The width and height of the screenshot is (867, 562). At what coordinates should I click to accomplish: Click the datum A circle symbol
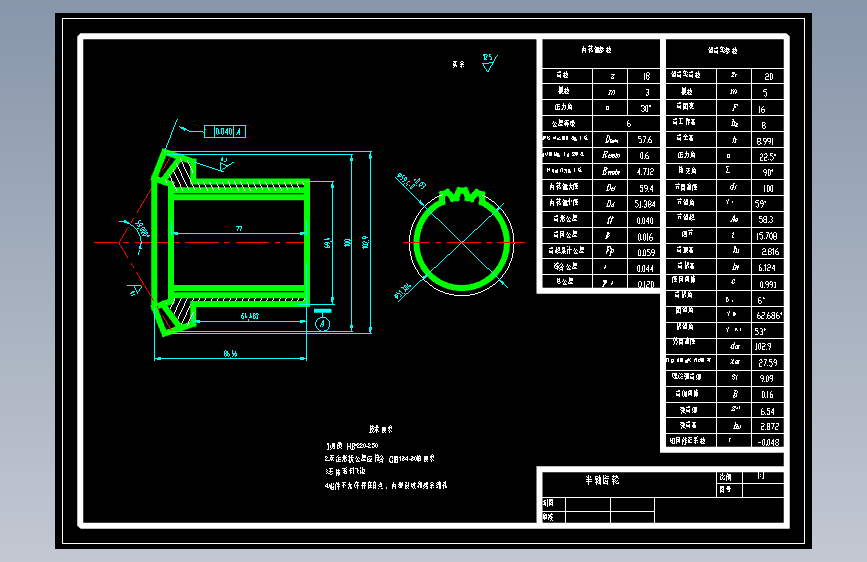(x=322, y=324)
